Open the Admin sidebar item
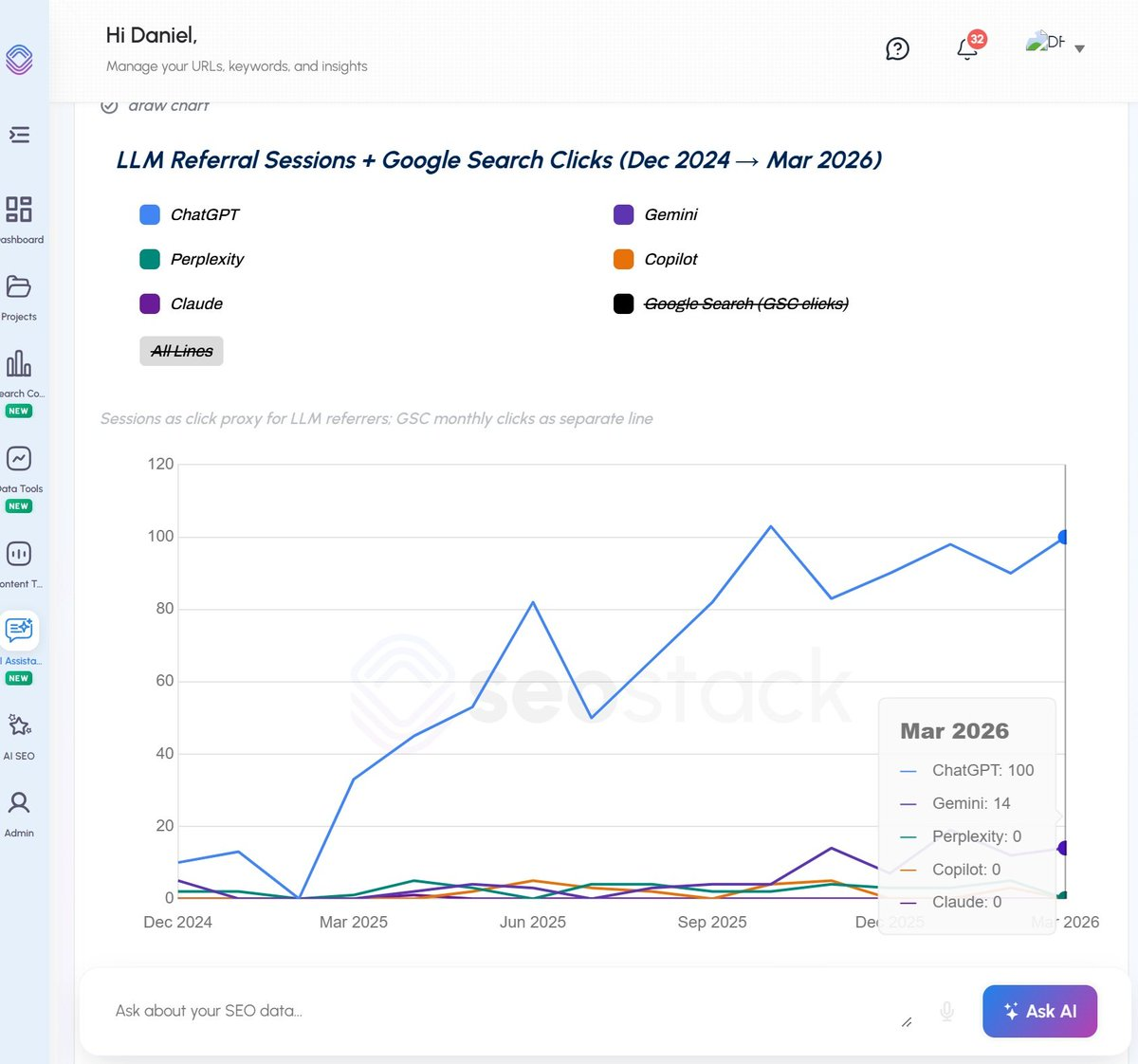 (x=19, y=813)
